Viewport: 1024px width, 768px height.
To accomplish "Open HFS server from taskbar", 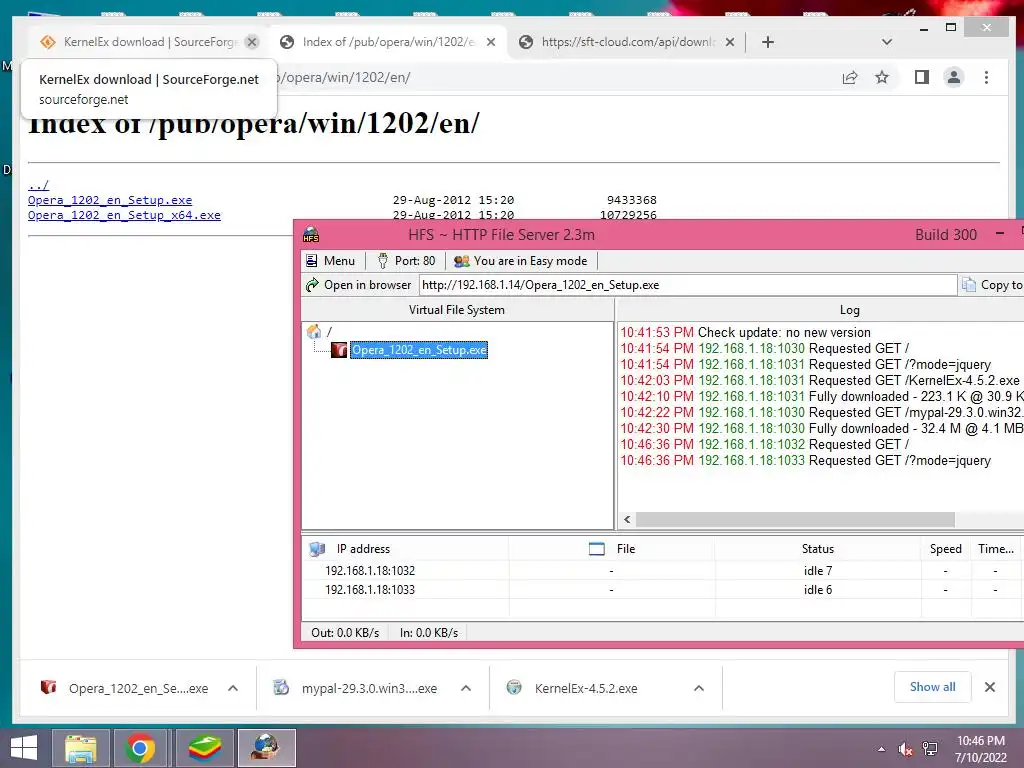I will tap(266, 748).
